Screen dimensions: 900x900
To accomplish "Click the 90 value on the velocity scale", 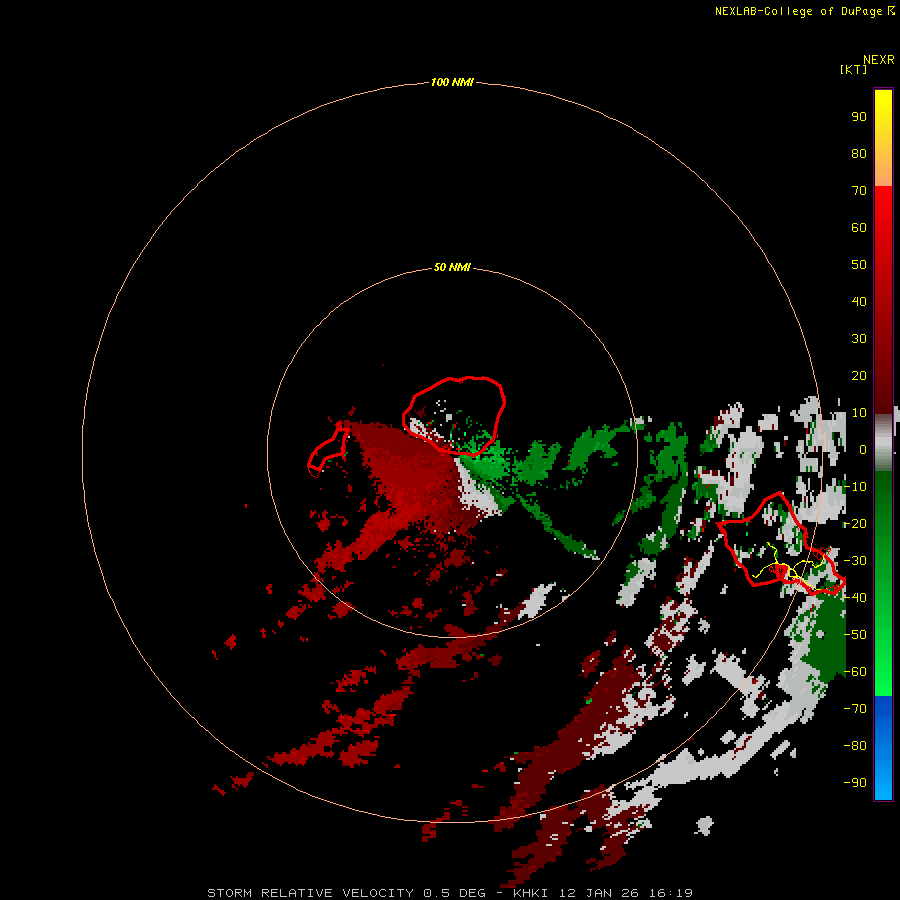I will (859, 117).
